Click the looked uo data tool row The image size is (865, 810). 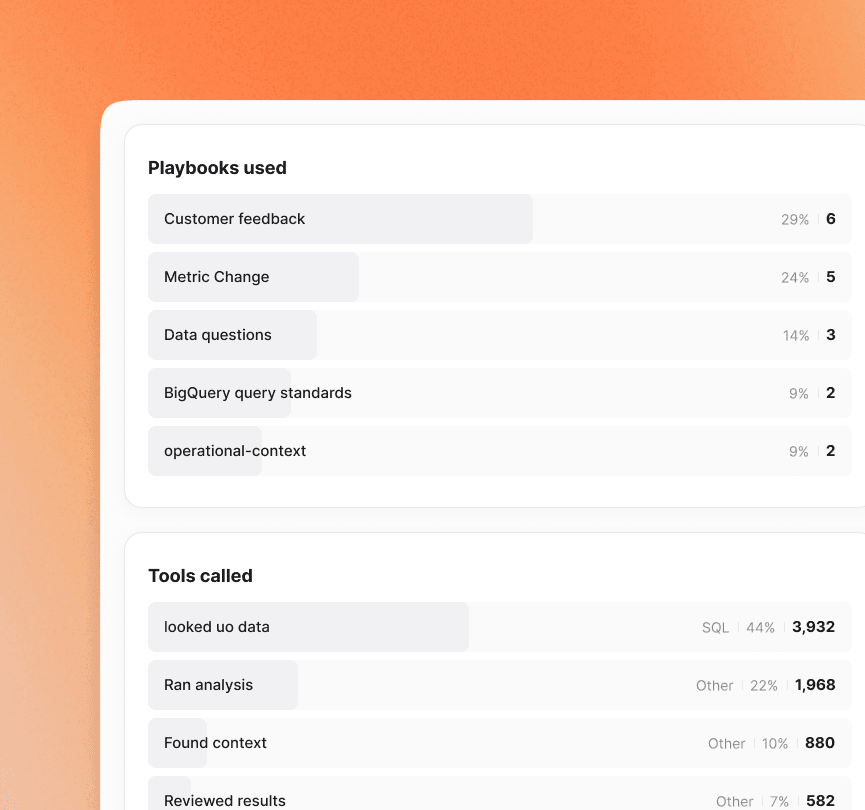click(499, 627)
